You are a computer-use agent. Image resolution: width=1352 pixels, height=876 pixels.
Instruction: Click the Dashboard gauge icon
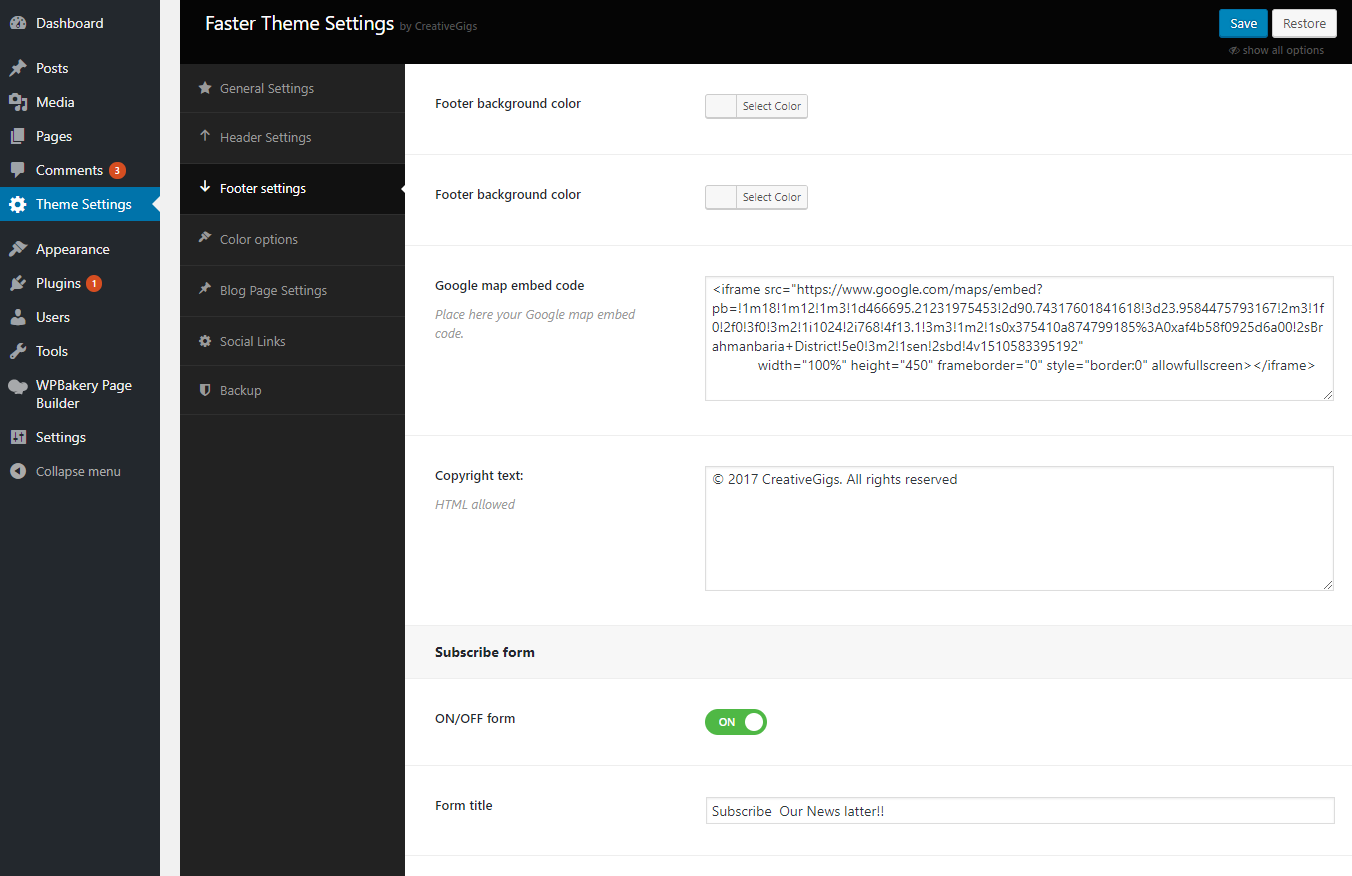18,23
